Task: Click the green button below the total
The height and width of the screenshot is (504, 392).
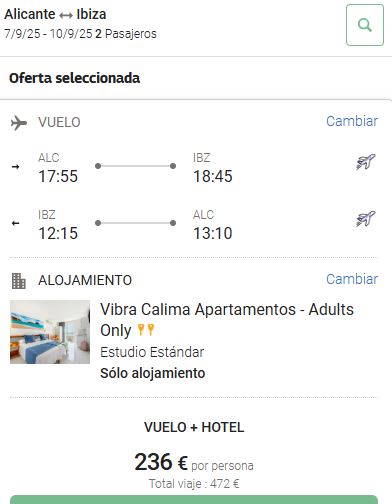Action: tap(194, 500)
